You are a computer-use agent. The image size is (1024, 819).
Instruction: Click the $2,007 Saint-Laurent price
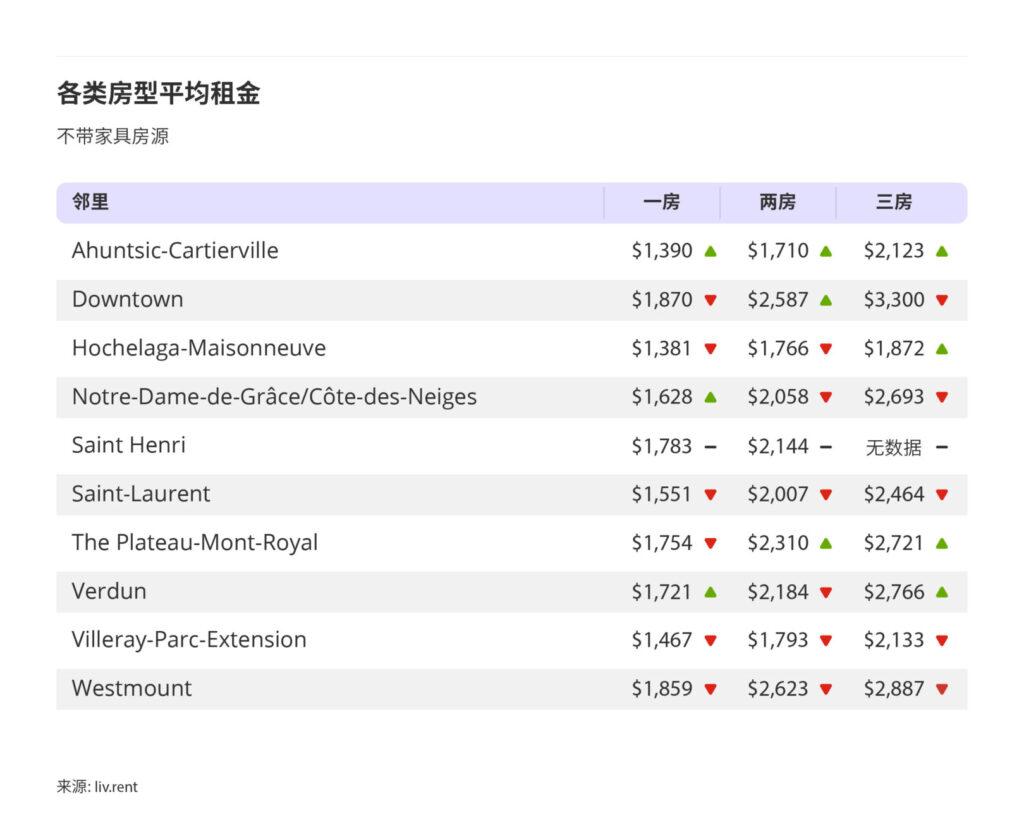tap(778, 494)
